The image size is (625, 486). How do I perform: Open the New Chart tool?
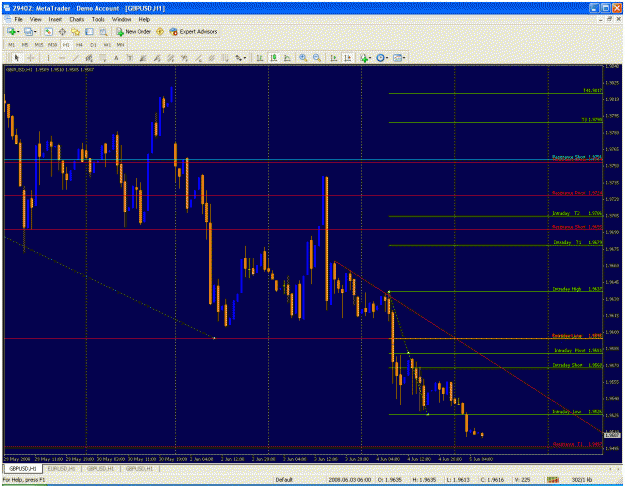11,31
